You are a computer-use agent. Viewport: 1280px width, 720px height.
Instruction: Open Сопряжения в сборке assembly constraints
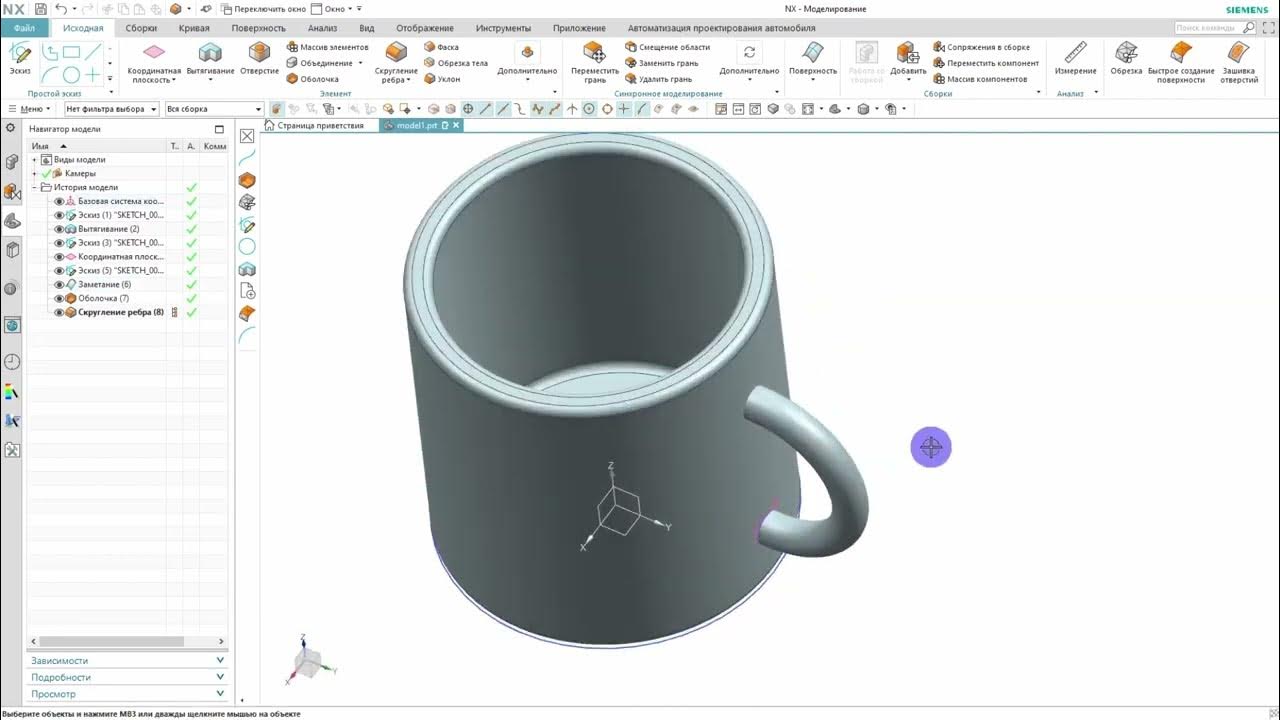(981, 47)
